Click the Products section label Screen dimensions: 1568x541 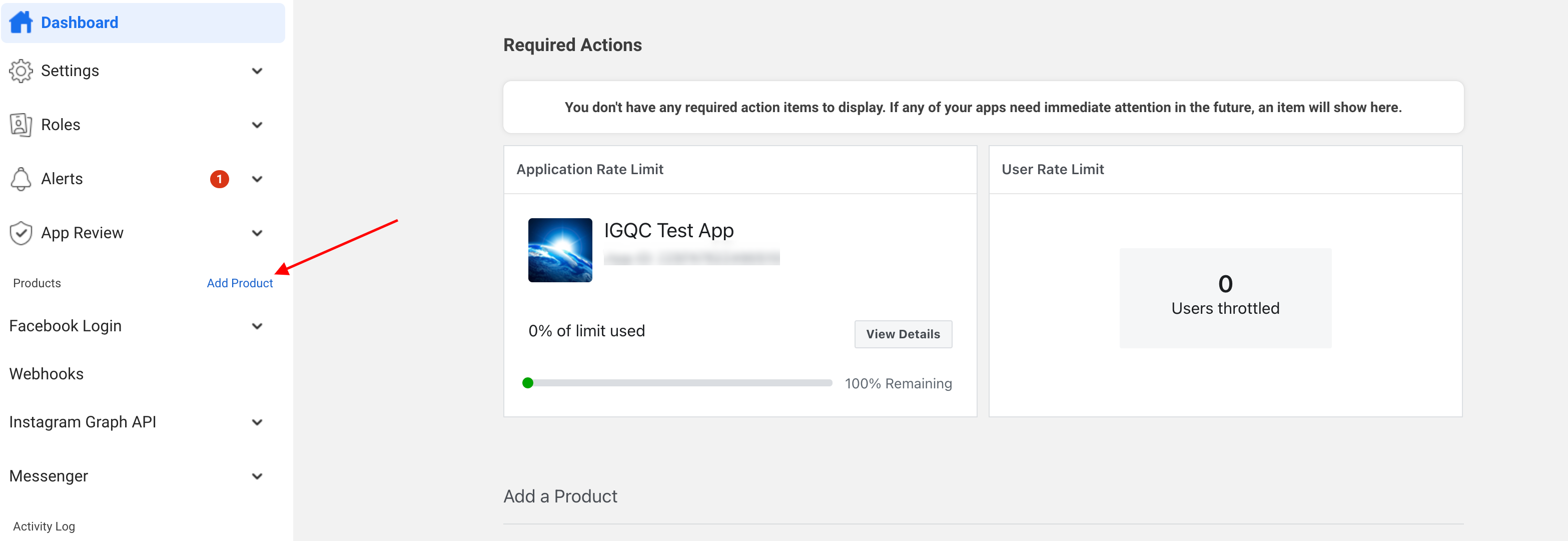click(37, 283)
